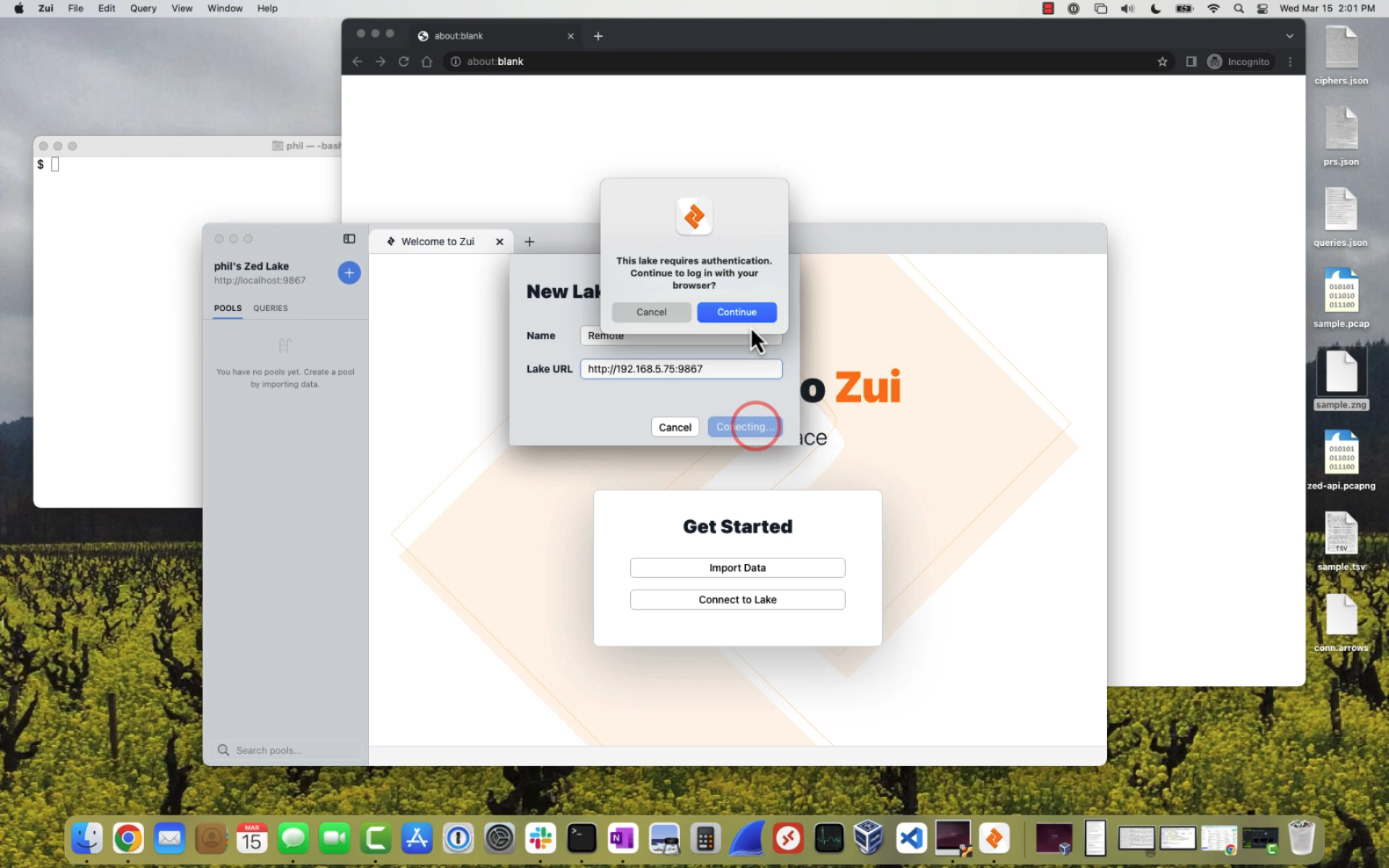Click the plus button to add new lake
This screenshot has height=868, width=1389.
(350, 272)
